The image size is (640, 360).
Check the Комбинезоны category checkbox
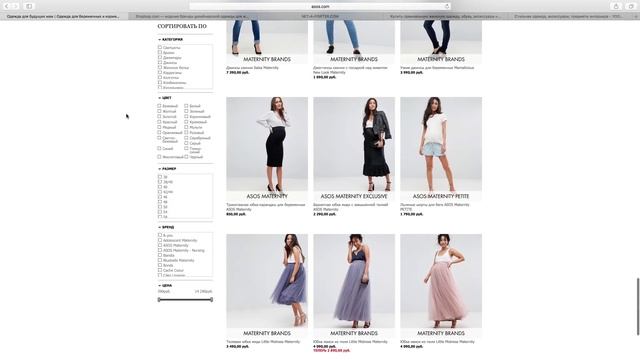pos(160,82)
